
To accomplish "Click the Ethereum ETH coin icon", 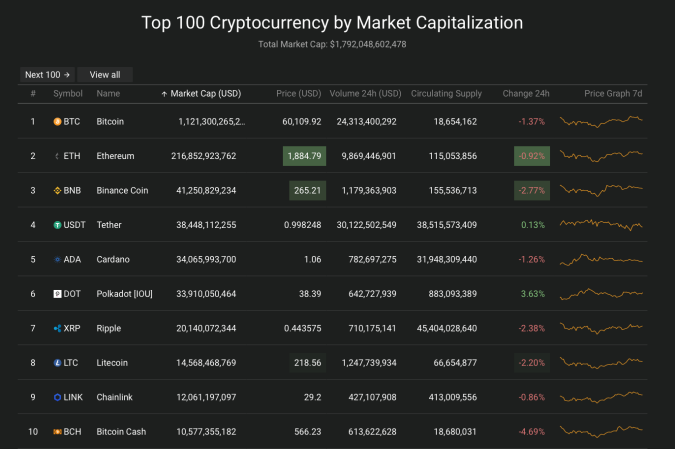I will point(57,156).
